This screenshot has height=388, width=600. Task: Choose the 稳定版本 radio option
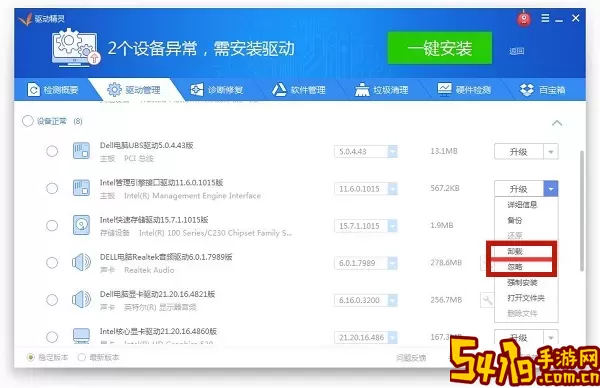coord(31,357)
